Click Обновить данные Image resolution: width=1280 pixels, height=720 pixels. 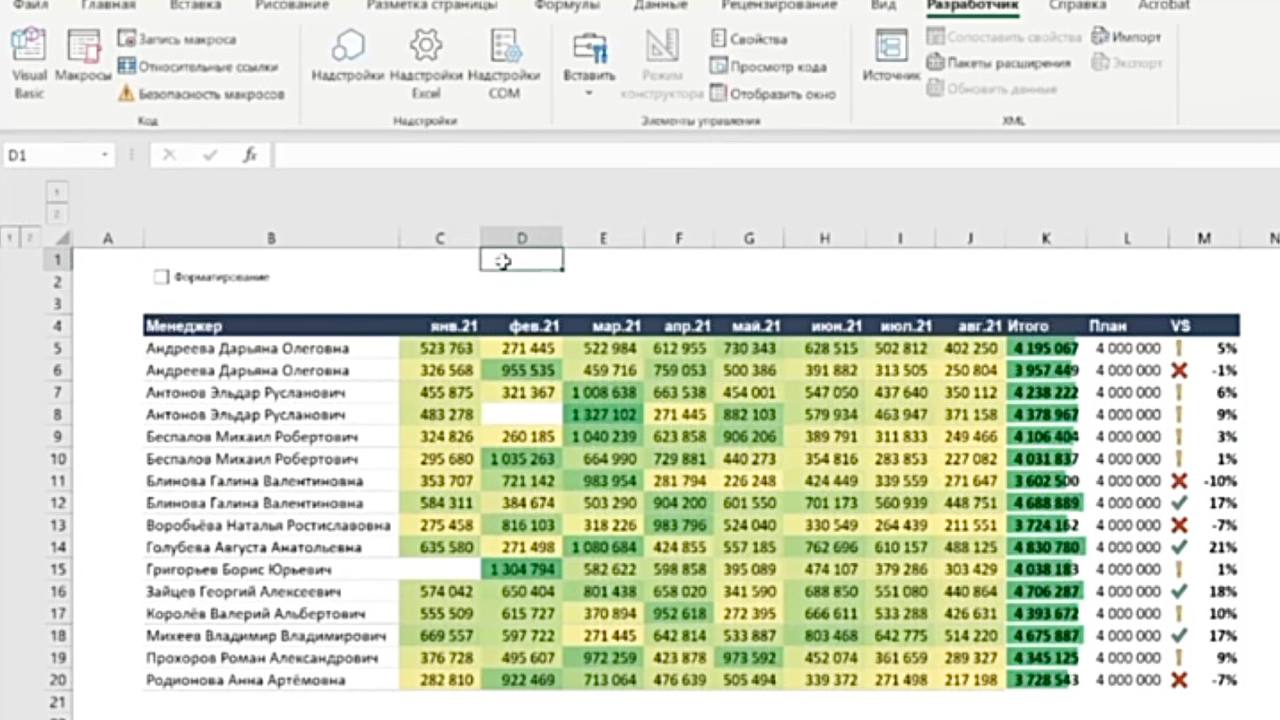coord(992,89)
